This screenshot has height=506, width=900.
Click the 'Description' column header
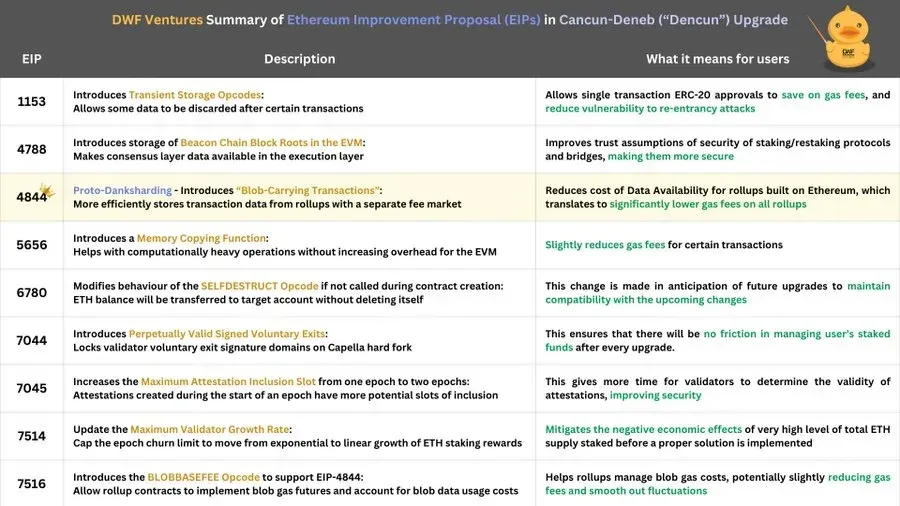pos(300,59)
